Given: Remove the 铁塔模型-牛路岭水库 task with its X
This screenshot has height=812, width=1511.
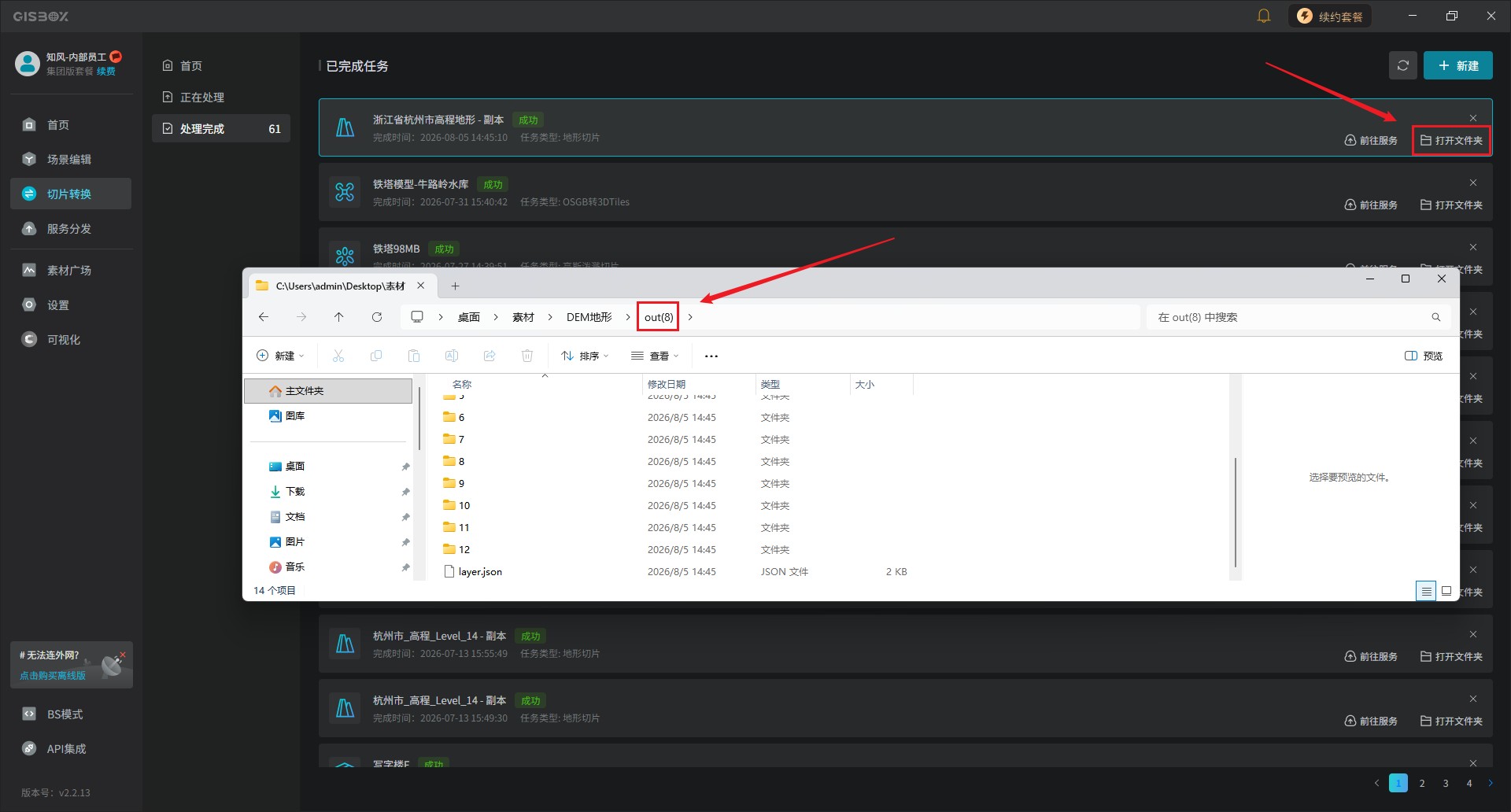Looking at the screenshot, I should pos(1473,183).
